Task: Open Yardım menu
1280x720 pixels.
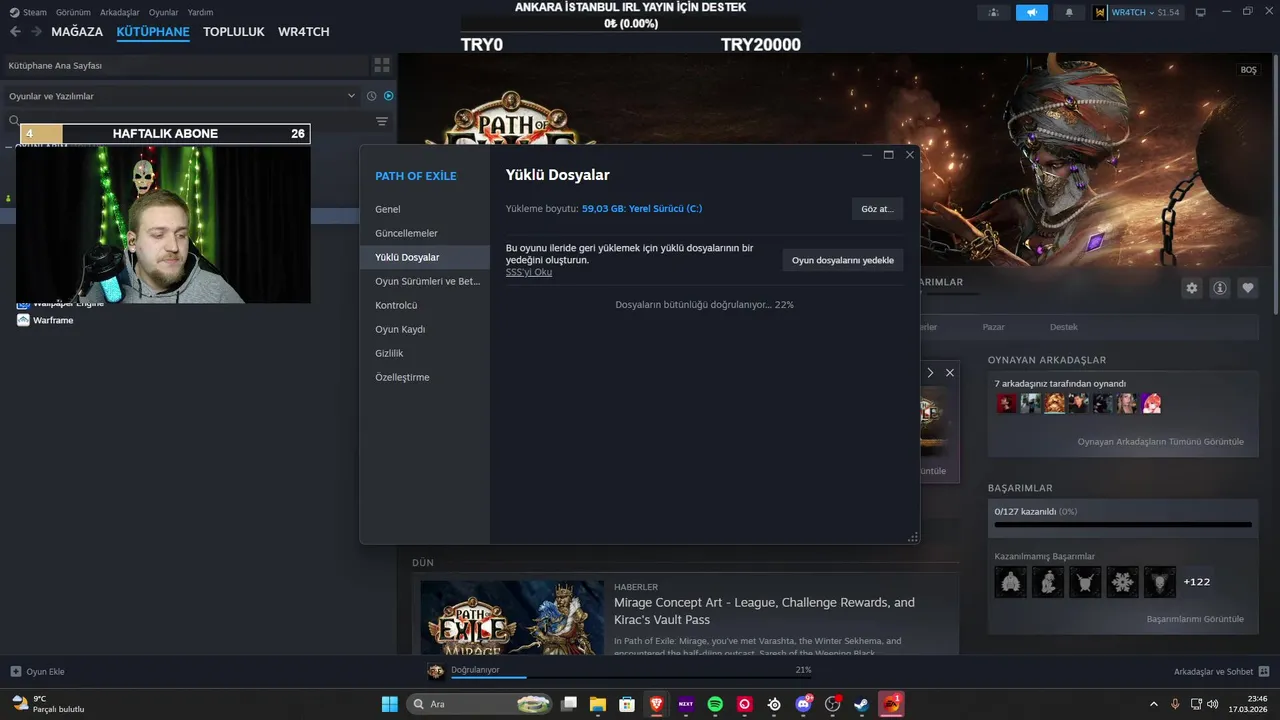Action: (x=200, y=12)
